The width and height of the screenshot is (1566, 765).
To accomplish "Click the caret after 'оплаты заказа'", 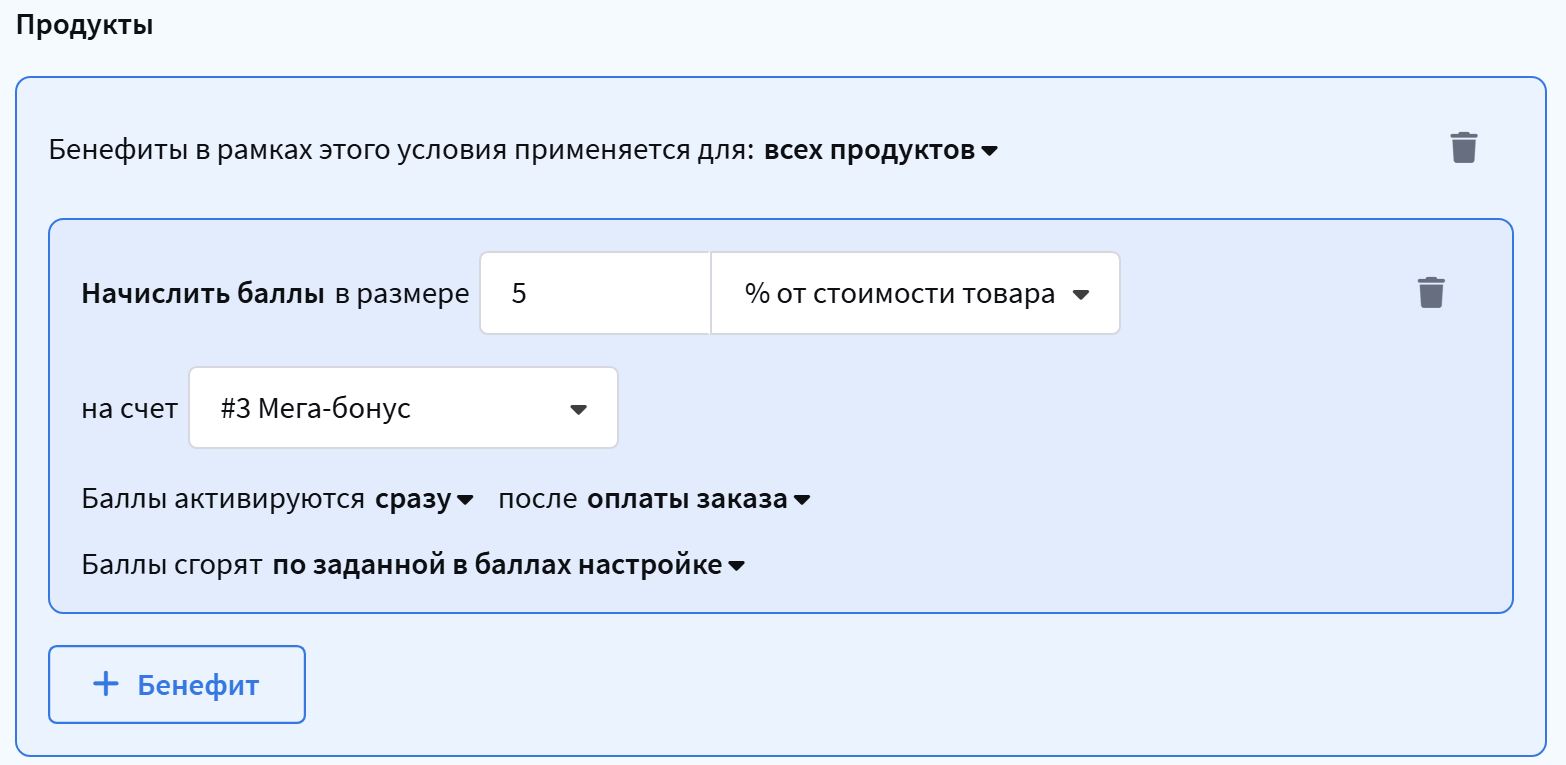I will click(802, 501).
